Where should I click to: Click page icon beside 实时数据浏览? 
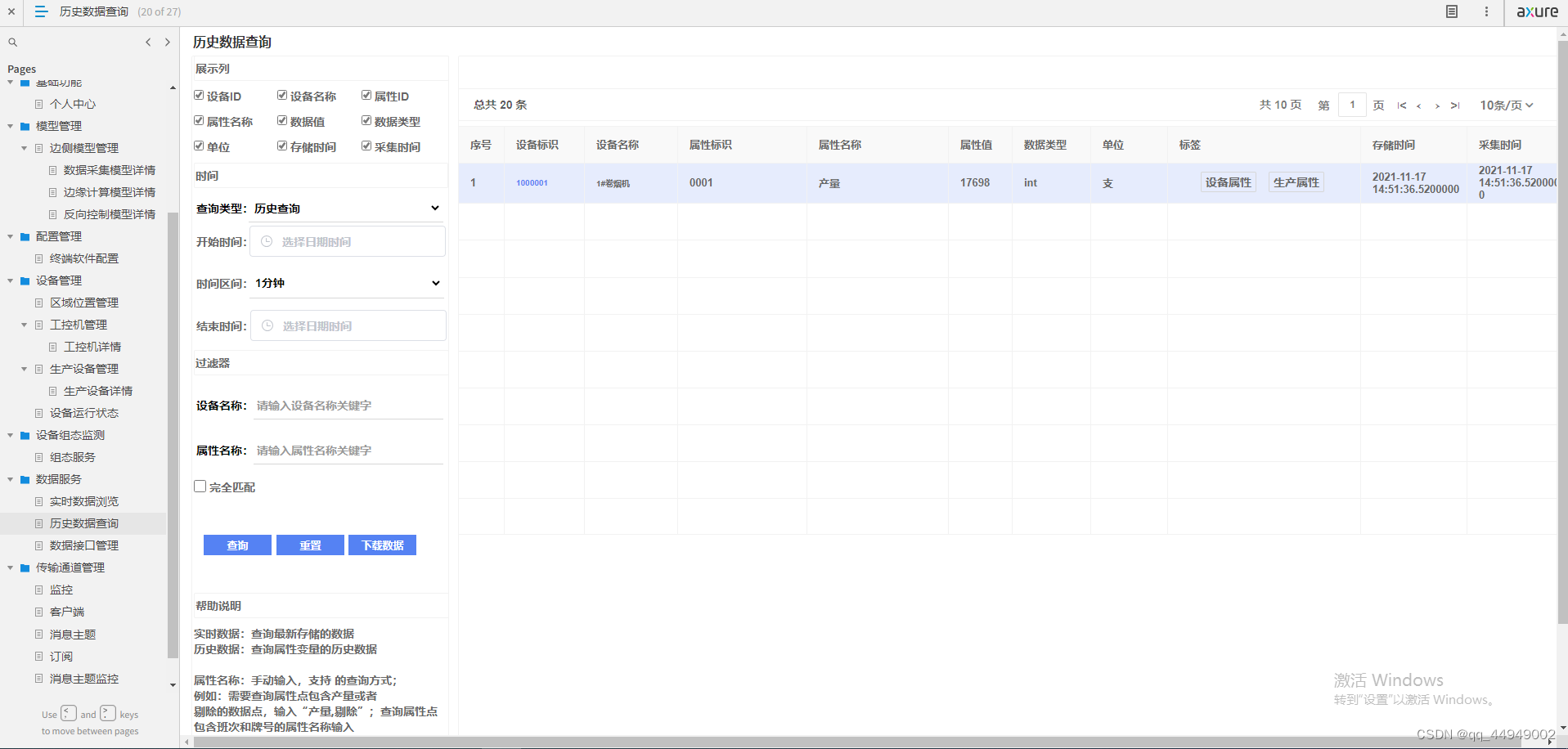(38, 501)
